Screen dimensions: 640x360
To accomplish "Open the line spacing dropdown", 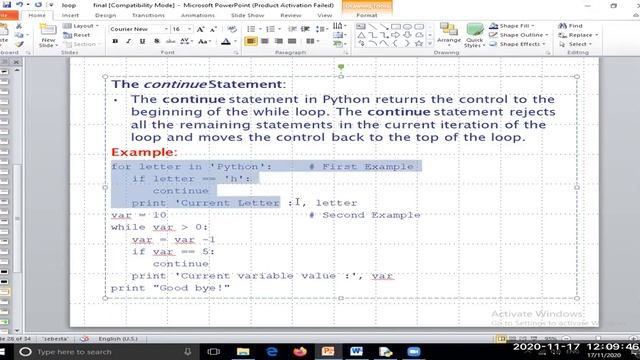I will point(322,29).
